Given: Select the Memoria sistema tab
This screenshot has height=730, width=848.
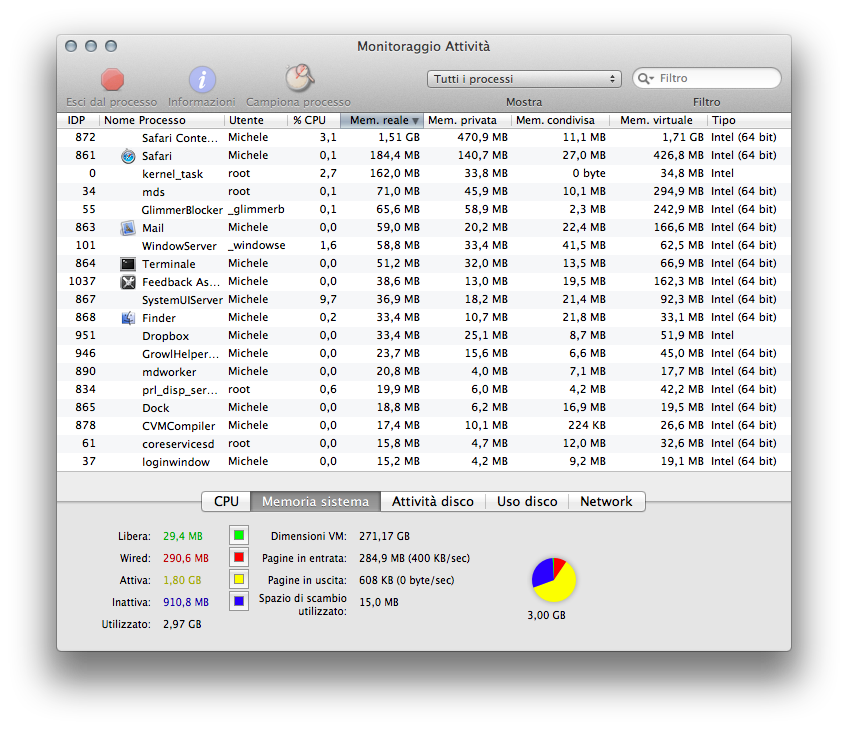Looking at the screenshot, I should 315,501.
